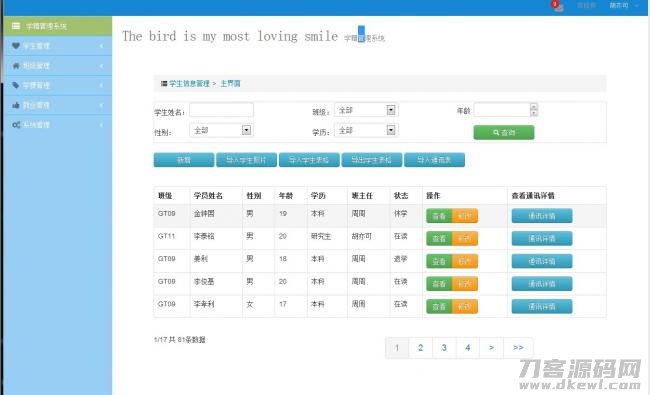This screenshot has height=395, width=650.
Task: Click the green 查询 search button
Action: (504, 133)
